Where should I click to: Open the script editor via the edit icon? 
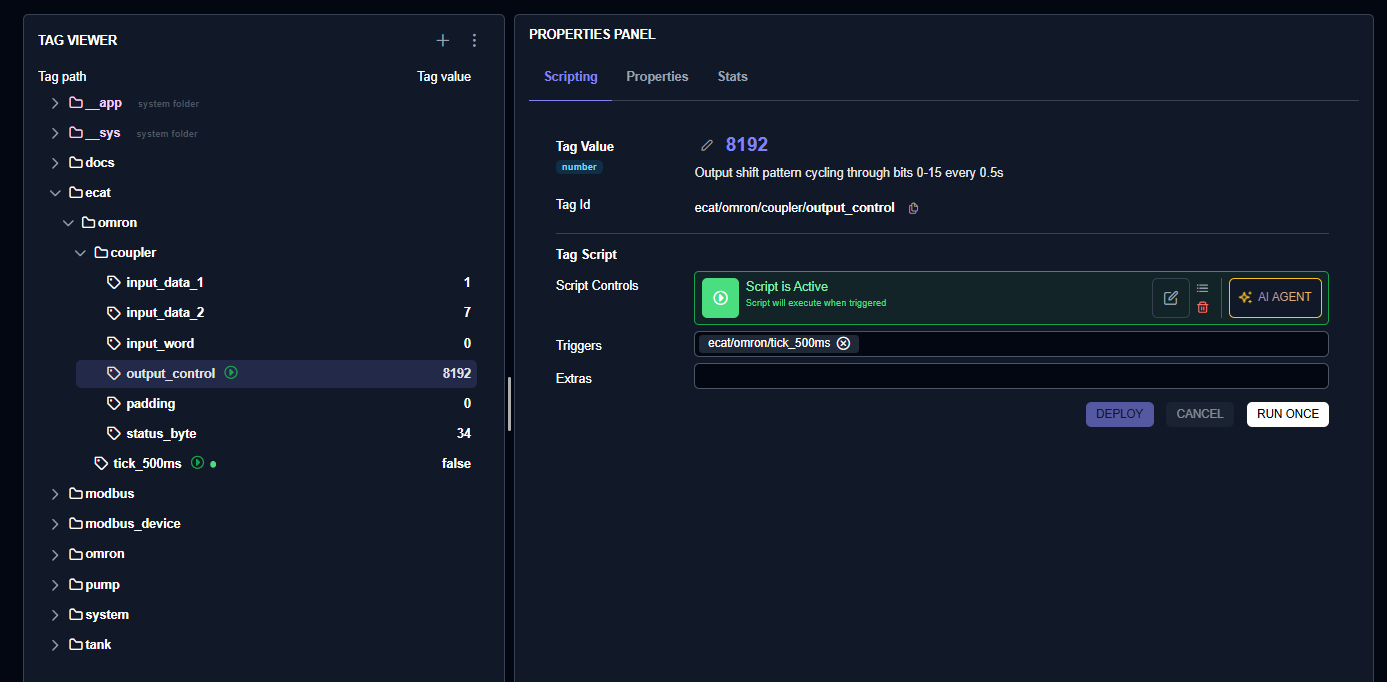1170,298
